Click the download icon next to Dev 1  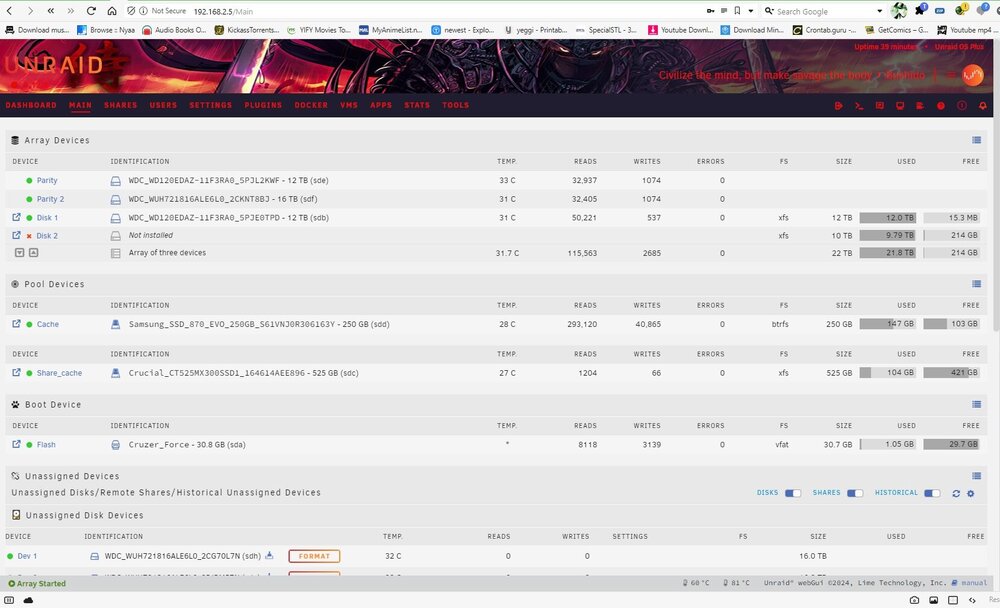269,555
